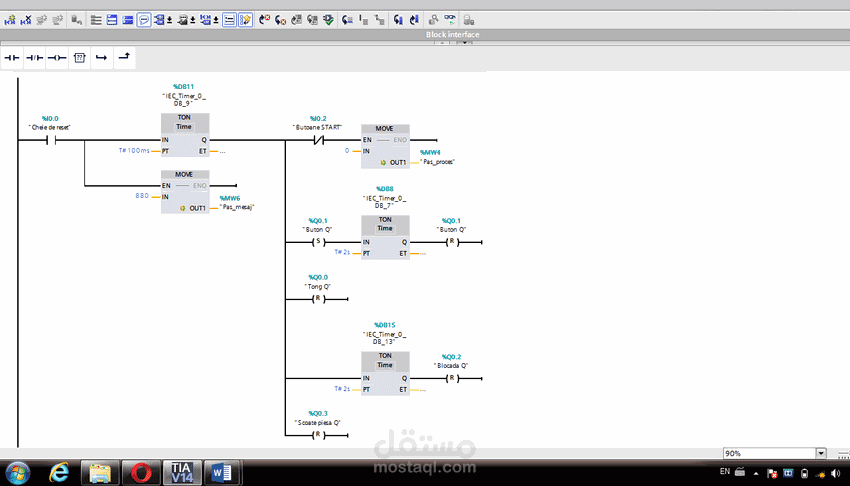Launch Internet Explorer from the taskbar
Viewport: 850px width, 486px height.
pos(59,473)
